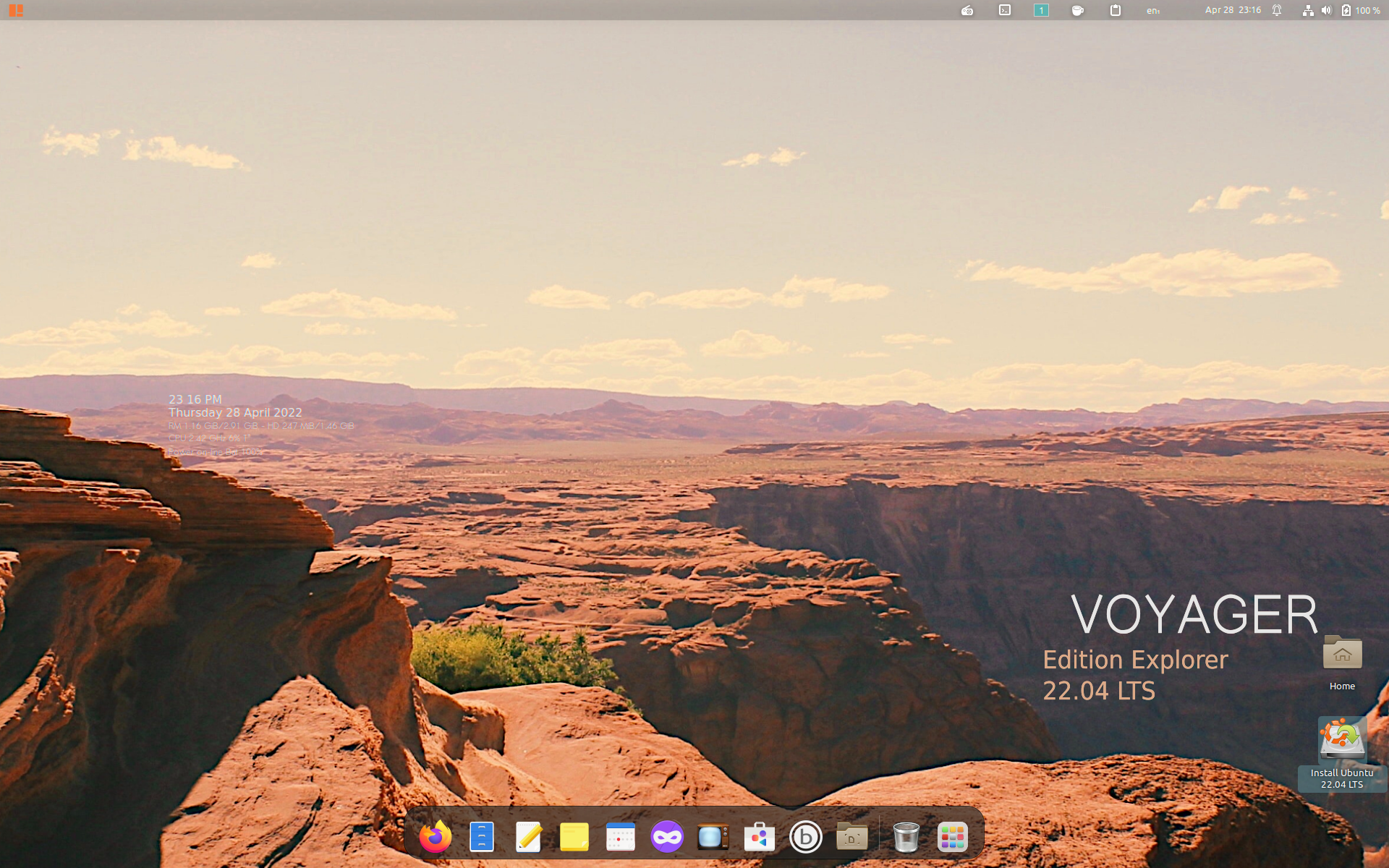The height and width of the screenshot is (868, 1389).
Task: Launch the purple mask icon app
Action: pyautogui.click(x=667, y=837)
